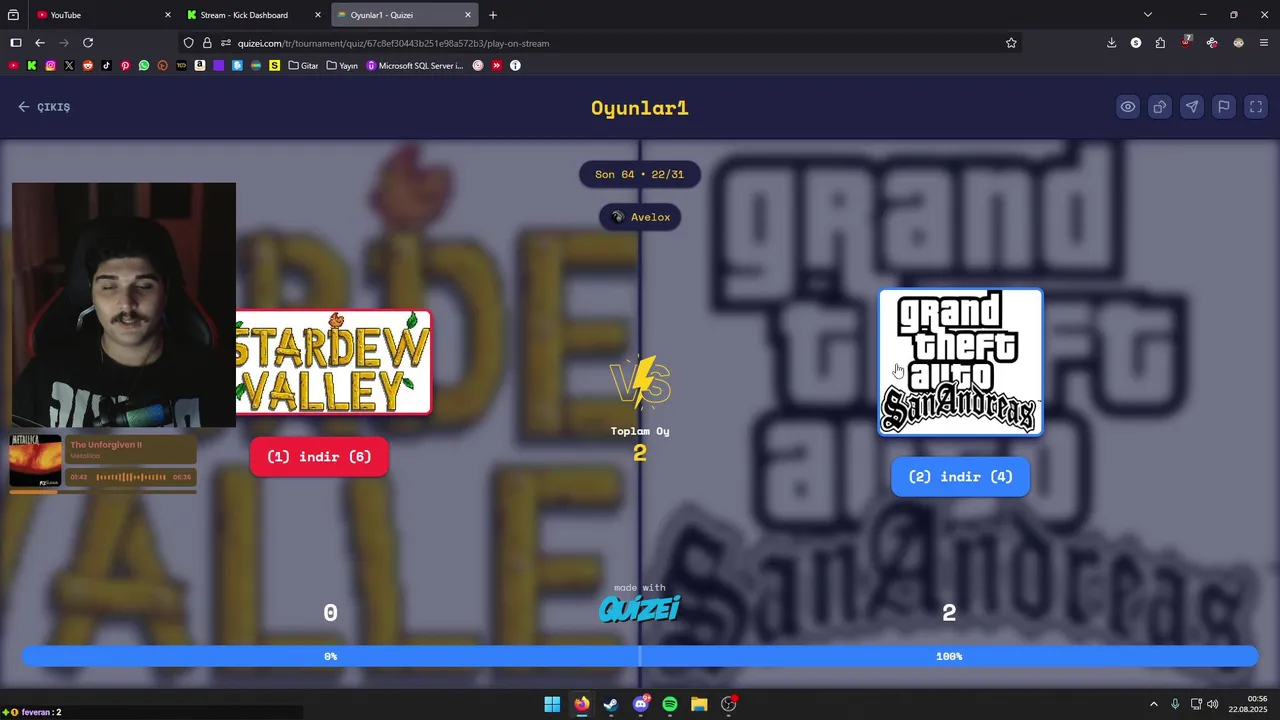
Task: Toggle fullscreen mode icon in Quizei header
Action: point(1256,107)
